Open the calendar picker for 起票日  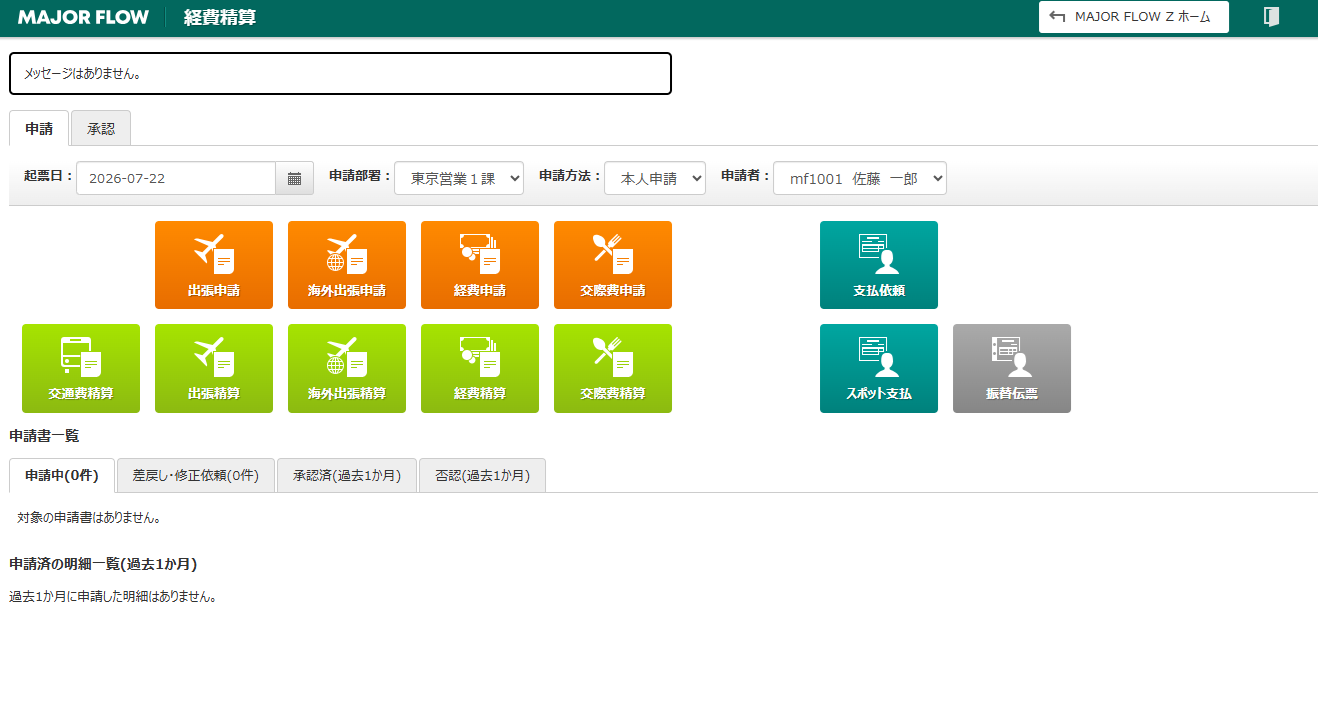(295, 178)
